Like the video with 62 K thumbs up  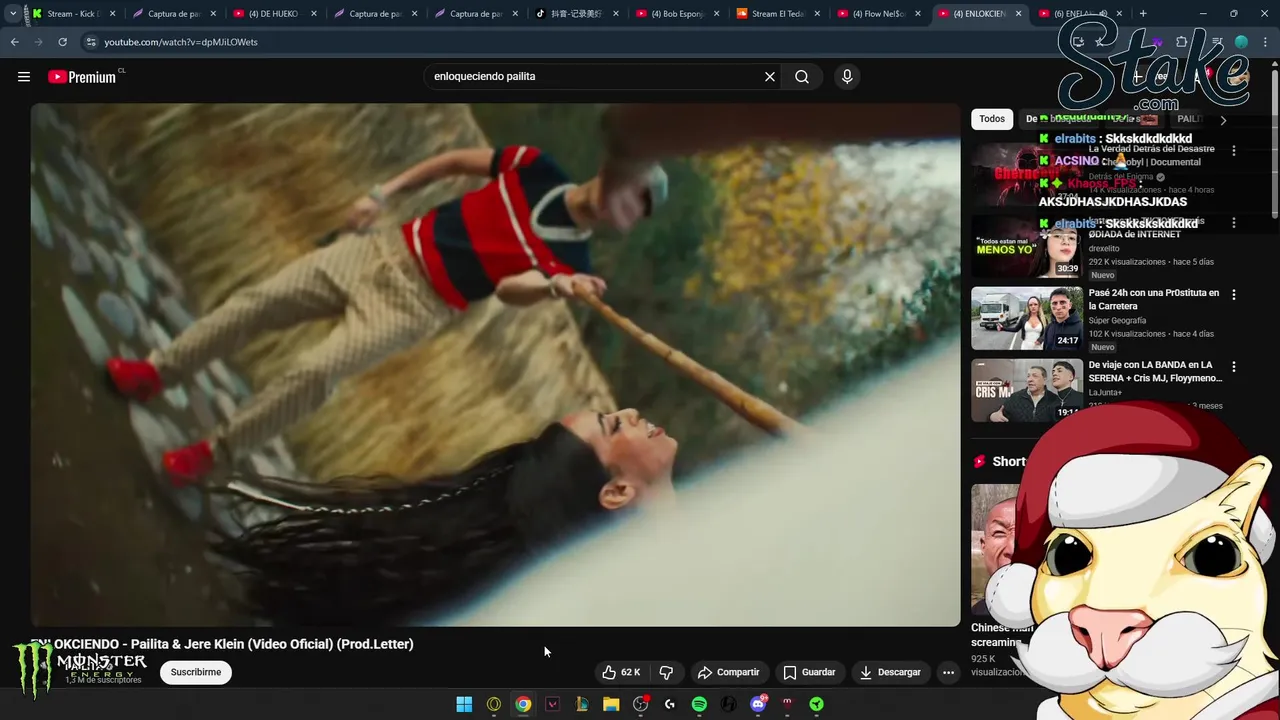[621, 672]
